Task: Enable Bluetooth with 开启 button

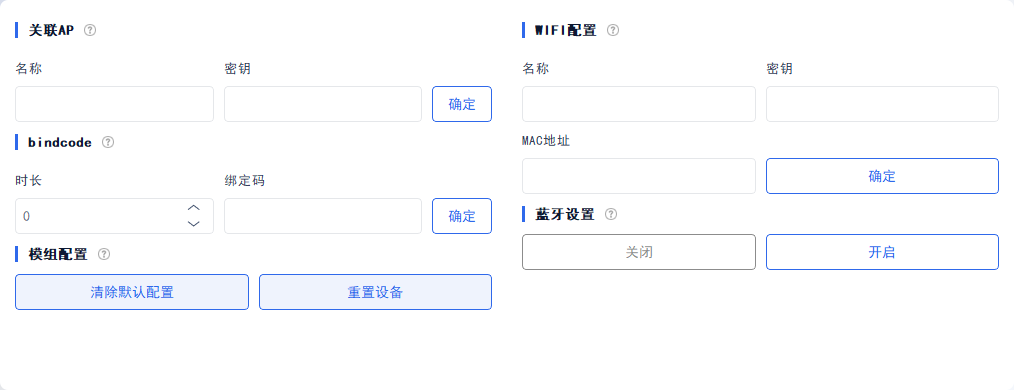Action: click(882, 252)
